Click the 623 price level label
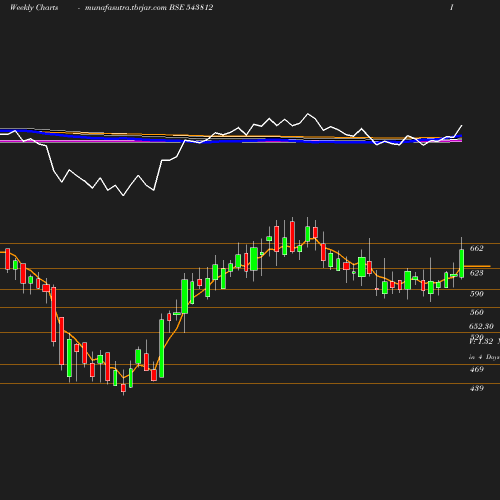The image size is (500, 500). pyautogui.click(x=476, y=273)
